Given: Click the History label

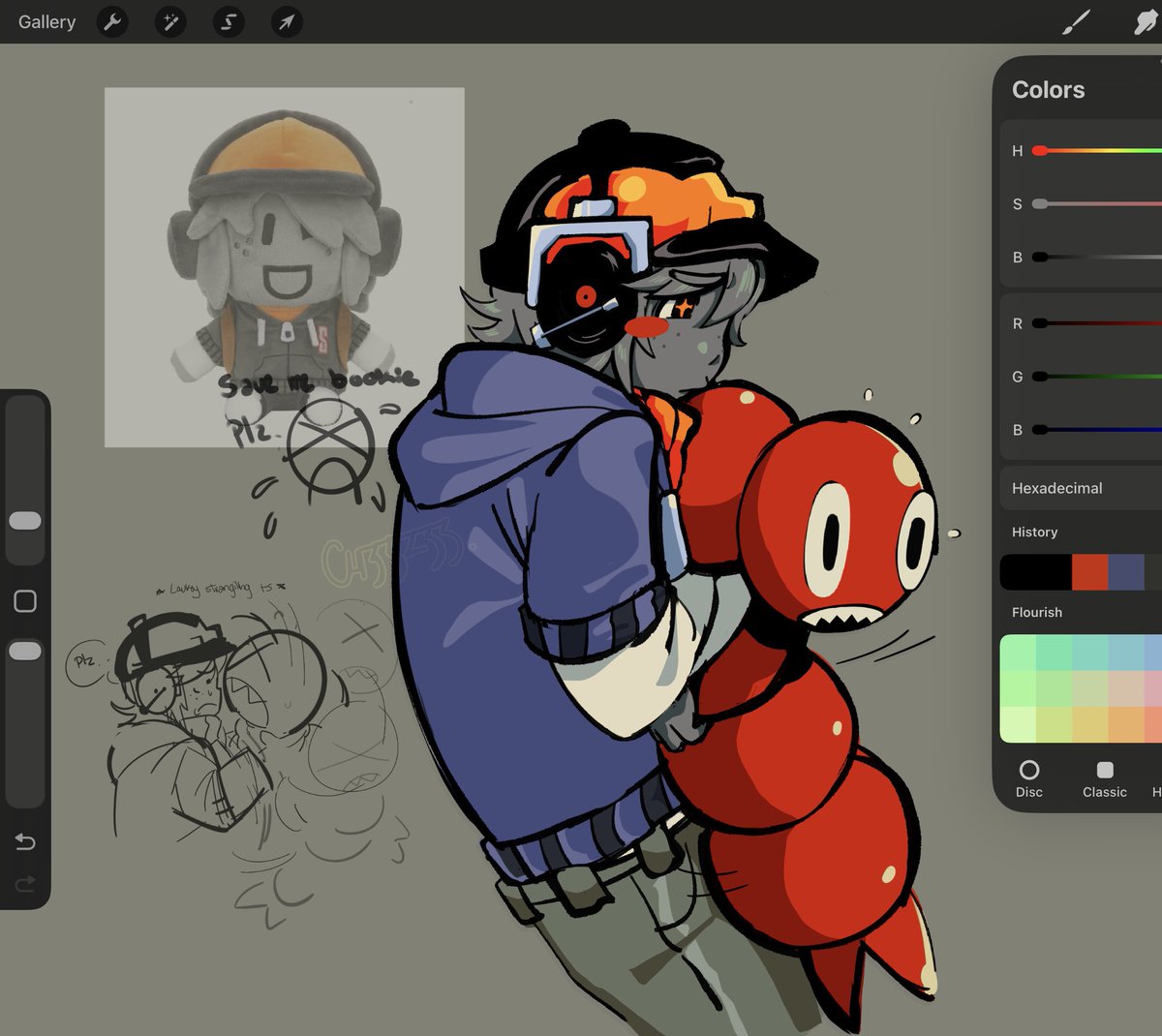Looking at the screenshot, I should coord(1034,532).
